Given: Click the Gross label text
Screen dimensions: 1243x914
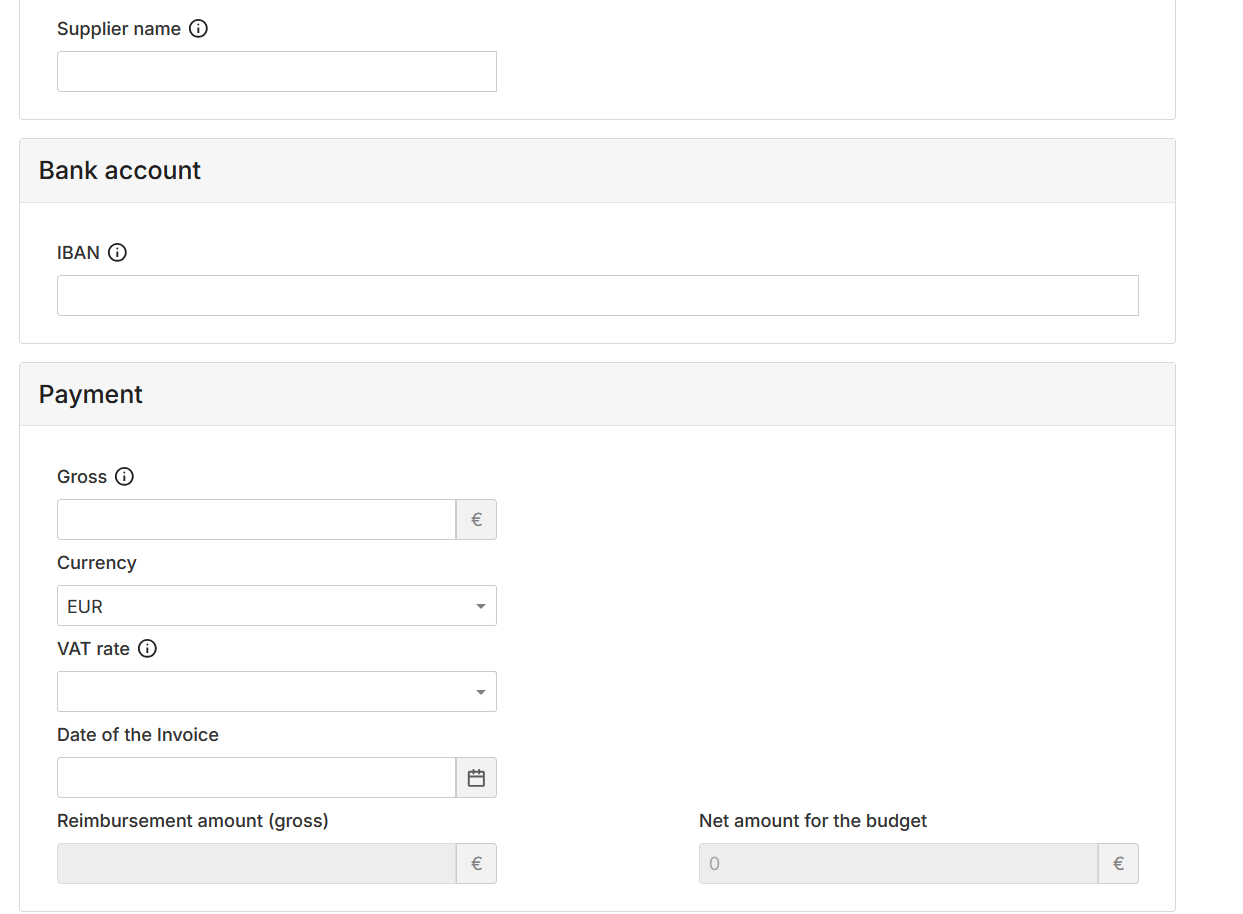Looking at the screenshot, I should coord(82,477).
